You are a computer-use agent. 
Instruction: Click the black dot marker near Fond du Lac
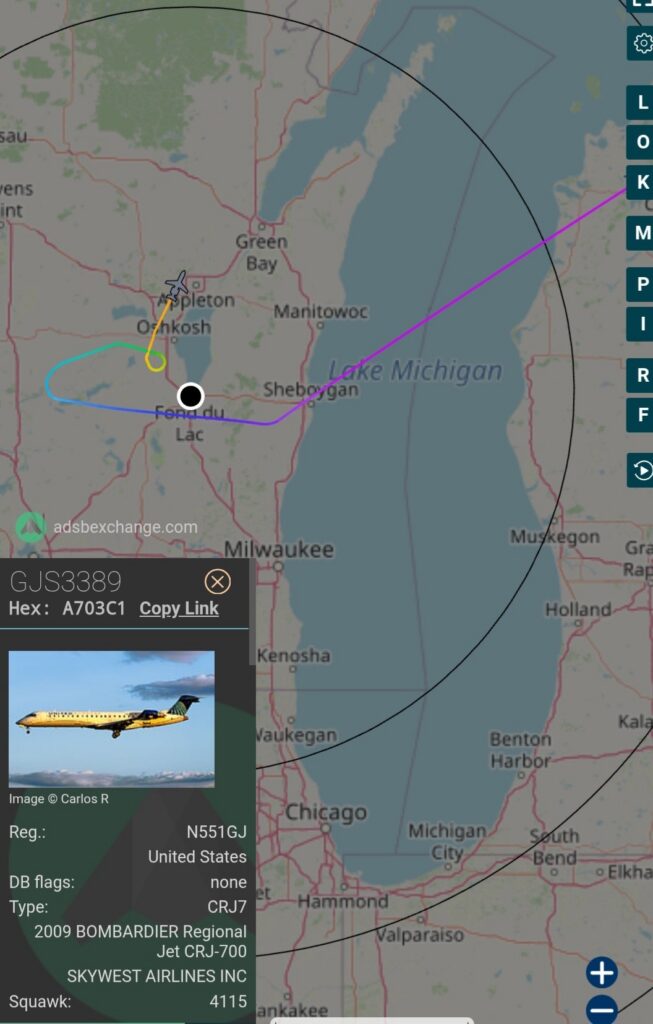(x=191, y=396)
